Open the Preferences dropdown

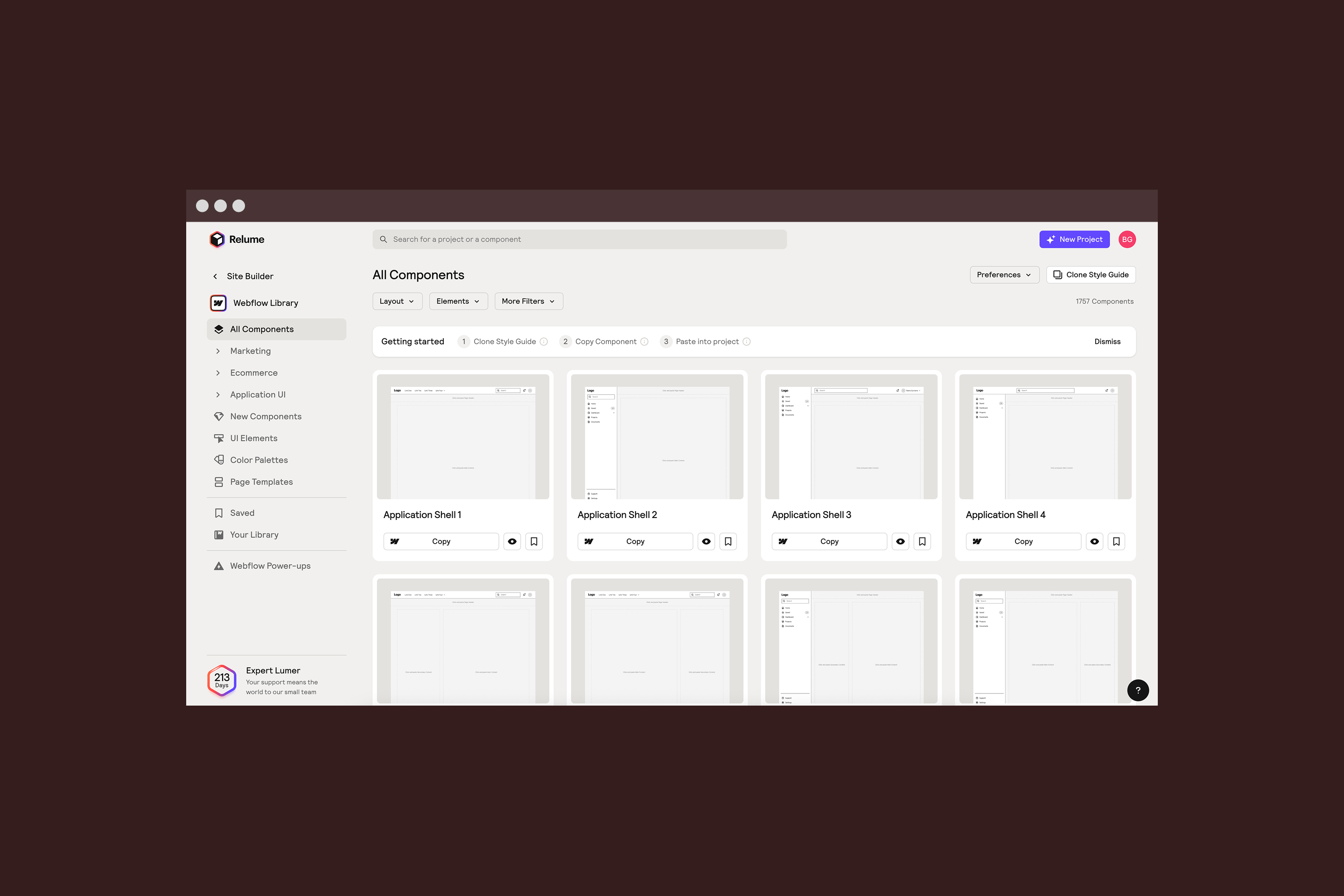[1004, 275]
